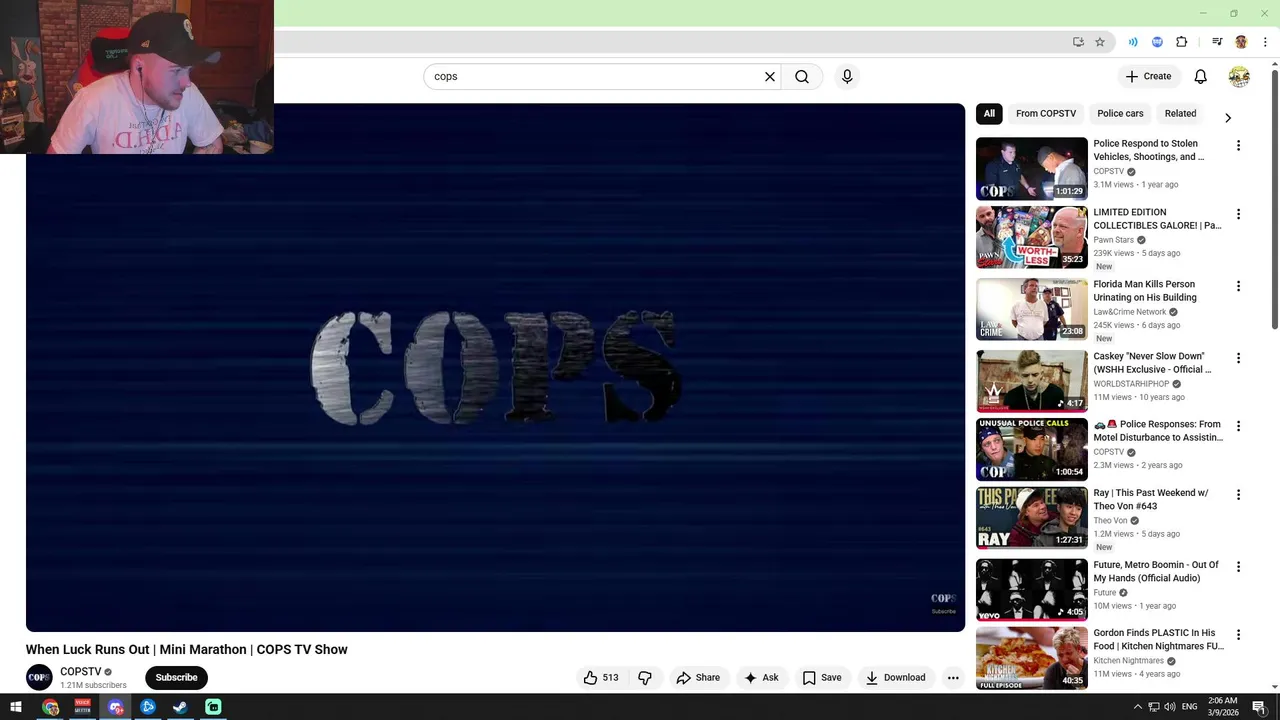Open the Windows Start menu

(16, 707)
